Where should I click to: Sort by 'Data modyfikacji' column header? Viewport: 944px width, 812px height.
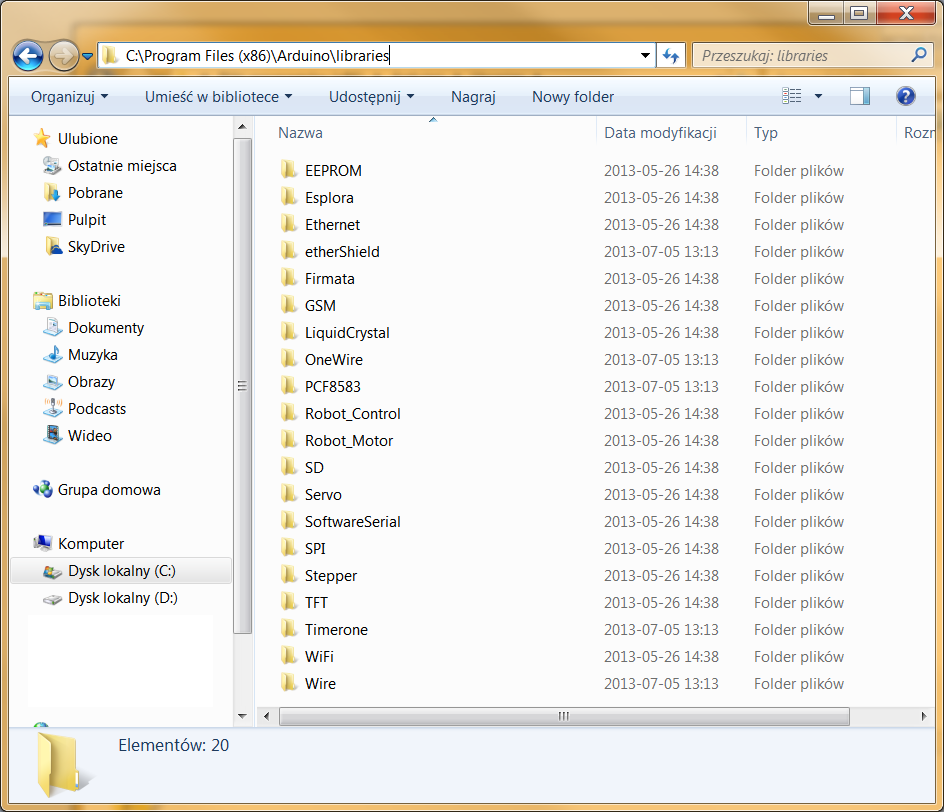coord(660,133)
